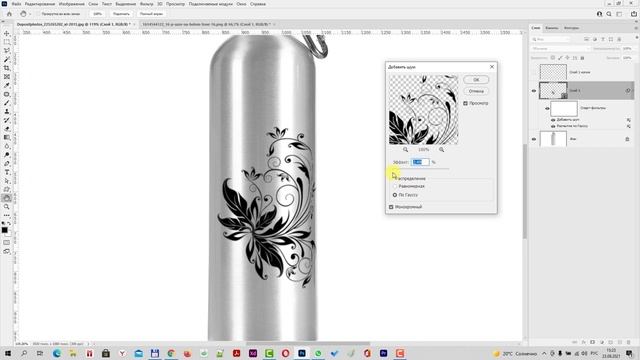
Task: Select the Eraser tool
Action: (x=7, y=129)
